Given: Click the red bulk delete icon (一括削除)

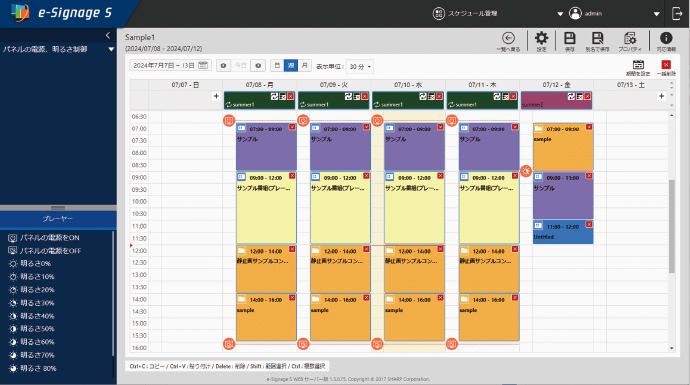Looking at the screenshot, I should coord(666,65).
